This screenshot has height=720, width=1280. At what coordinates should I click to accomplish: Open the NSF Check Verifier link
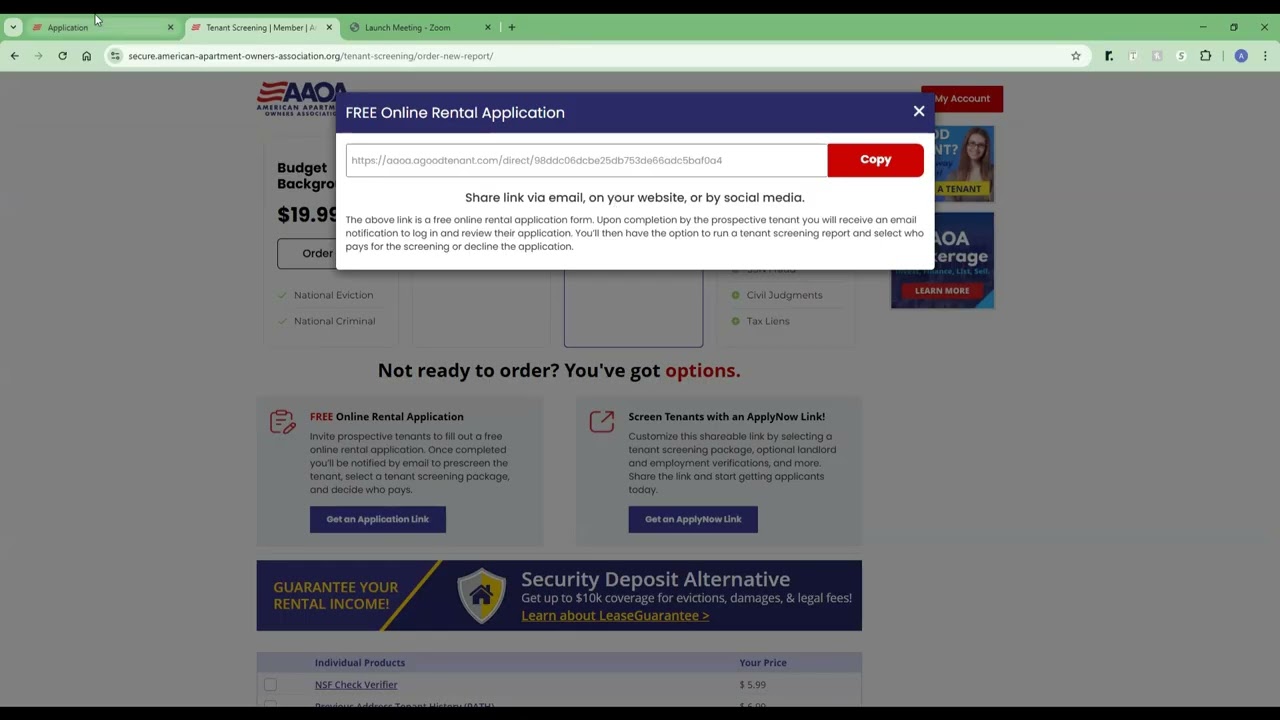[x=356, y=685]
